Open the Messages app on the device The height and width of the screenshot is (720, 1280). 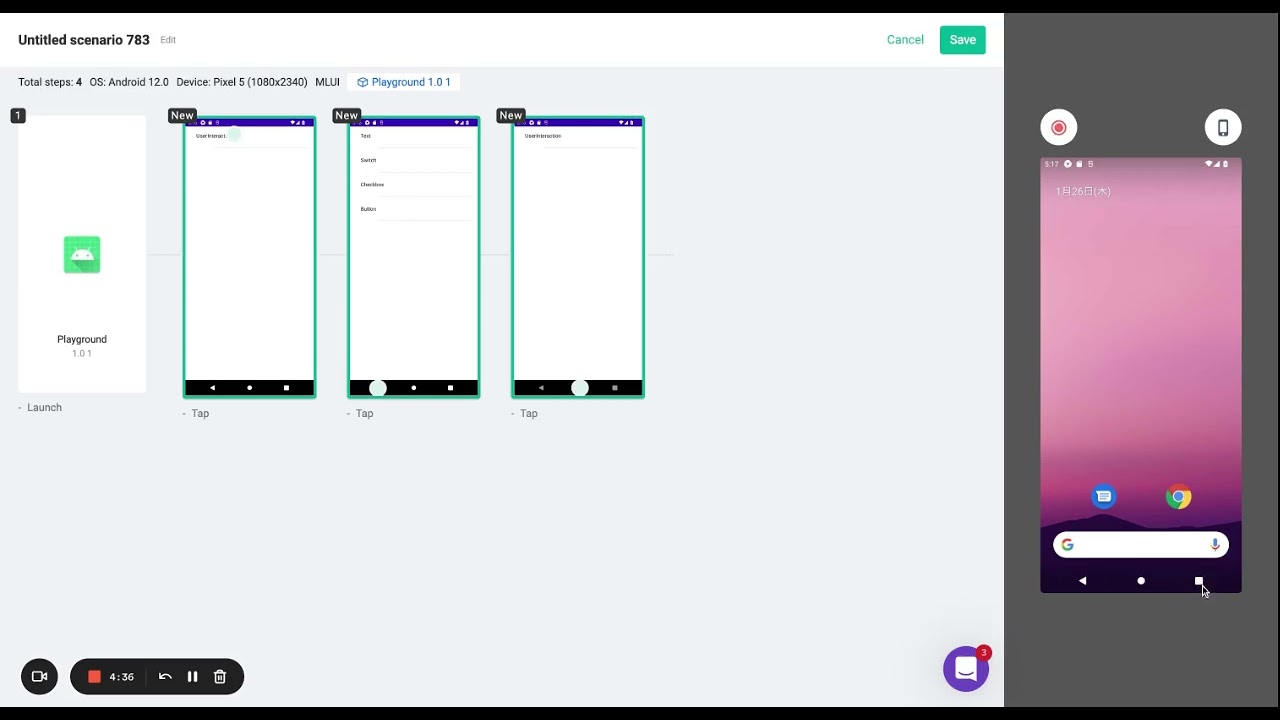(1103, 497)
